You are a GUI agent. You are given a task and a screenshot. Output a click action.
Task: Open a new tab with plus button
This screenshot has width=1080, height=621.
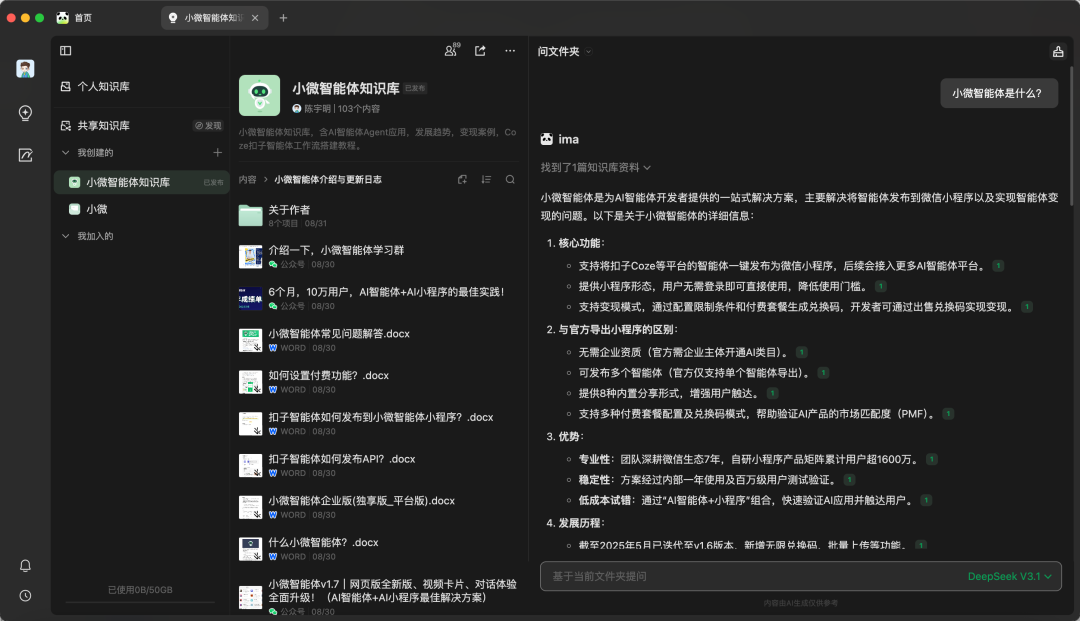click(283, 18)
